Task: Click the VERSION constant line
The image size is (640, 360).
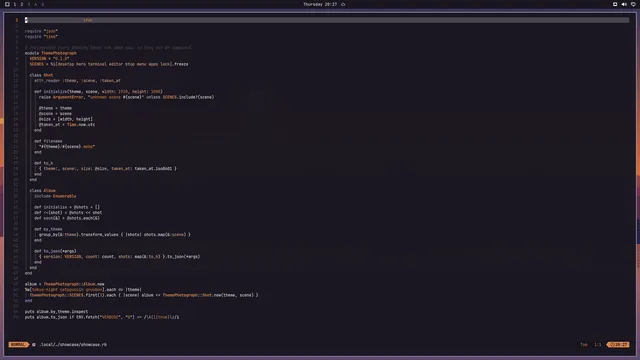Action: 49,58
